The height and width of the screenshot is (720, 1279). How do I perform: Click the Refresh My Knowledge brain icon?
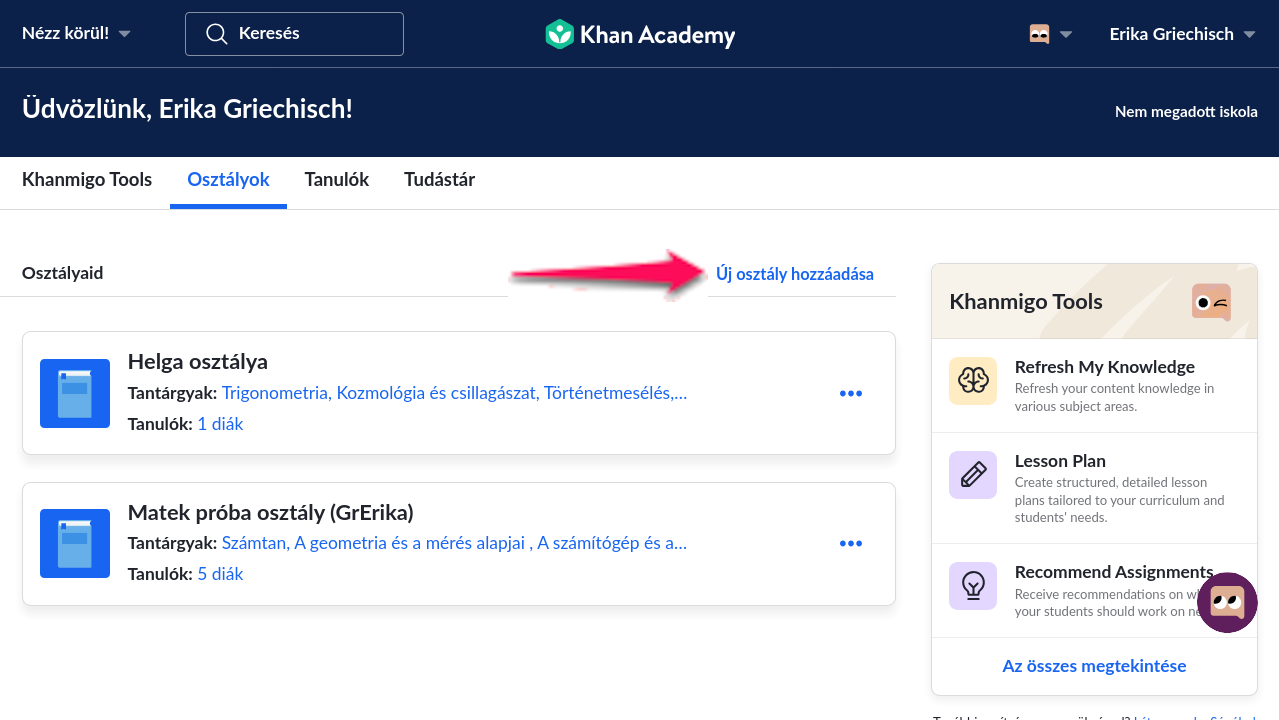(x=973, y=381)
